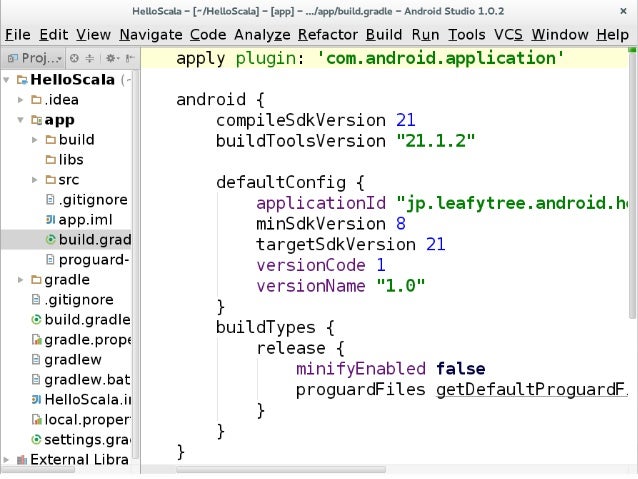
Task: Open the VCS menu
Action: click(x=509, y=35)
